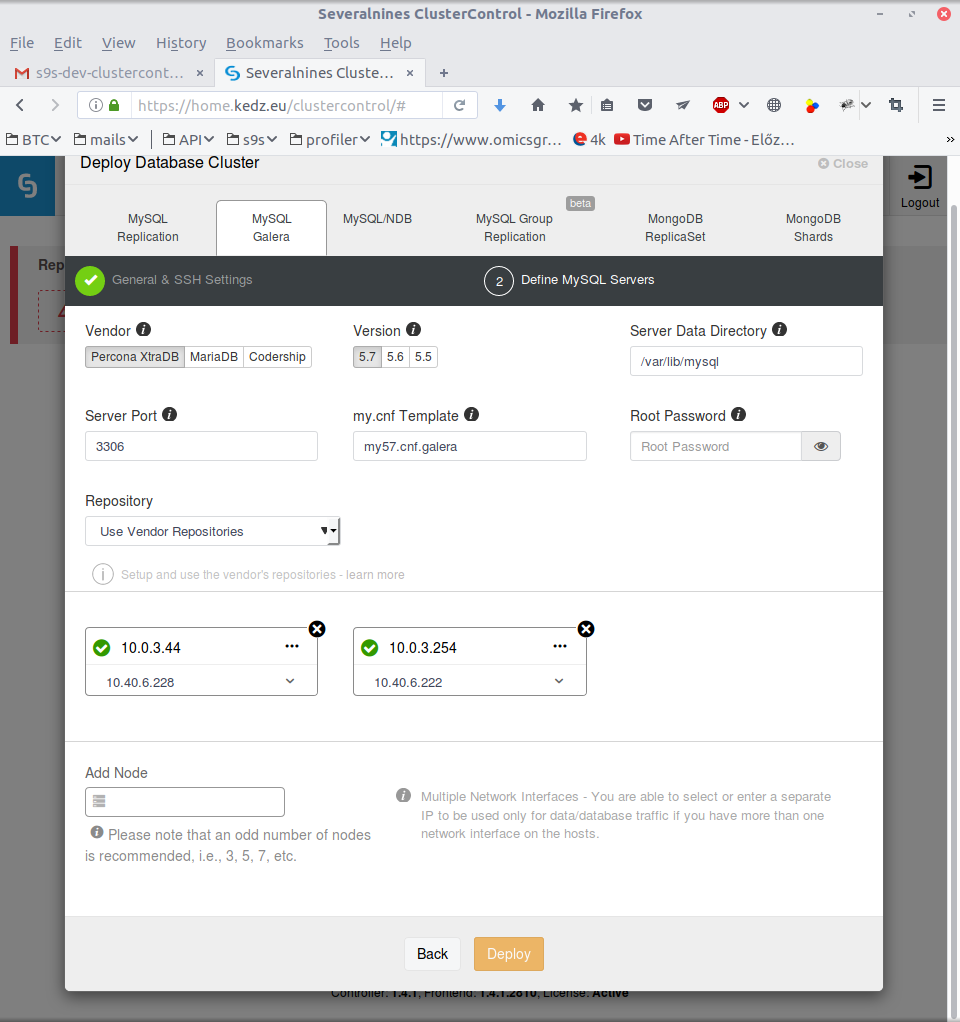Click the Firefox home icon
This screenshot has height=1022, width=960.
pos(538,105)
